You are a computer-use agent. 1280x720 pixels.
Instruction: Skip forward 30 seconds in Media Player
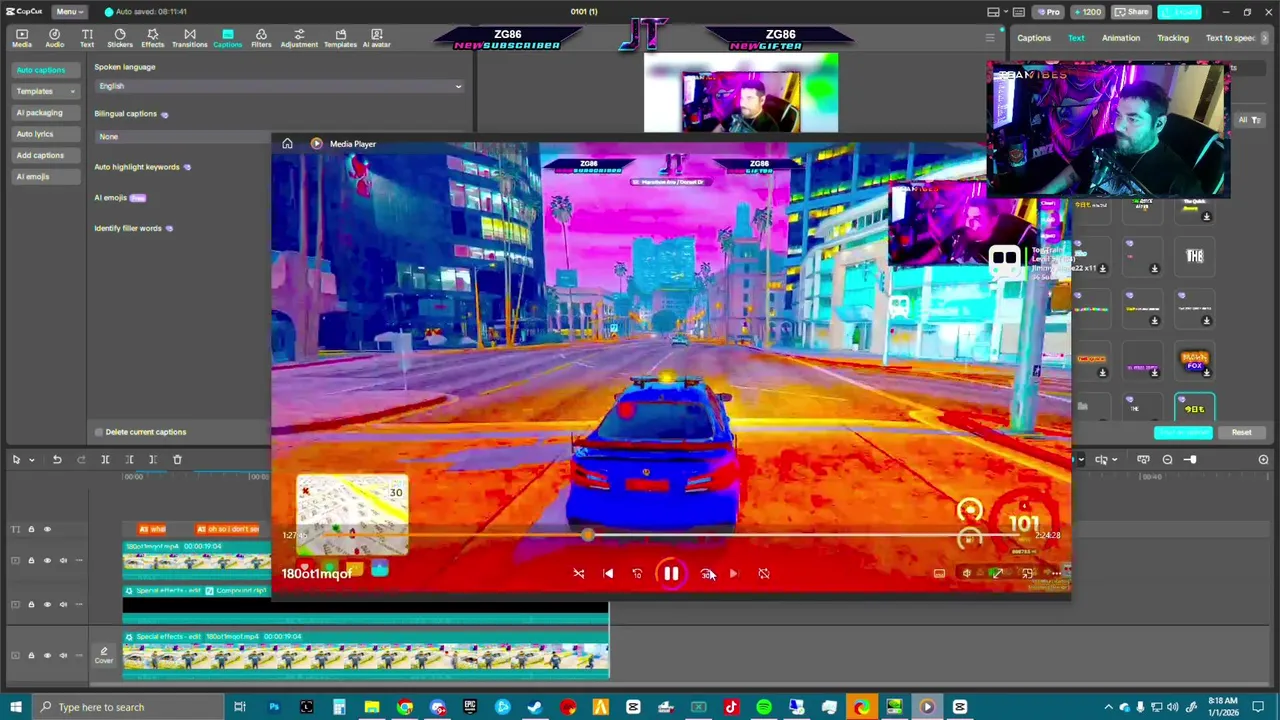tap(707, 573)
